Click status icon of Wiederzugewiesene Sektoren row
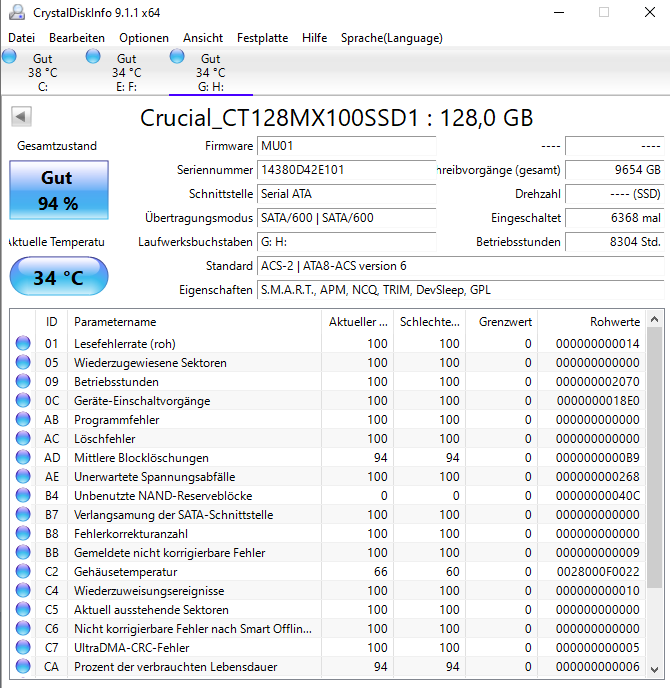This screenshot has width=670, height=688. tap(23, 362)
